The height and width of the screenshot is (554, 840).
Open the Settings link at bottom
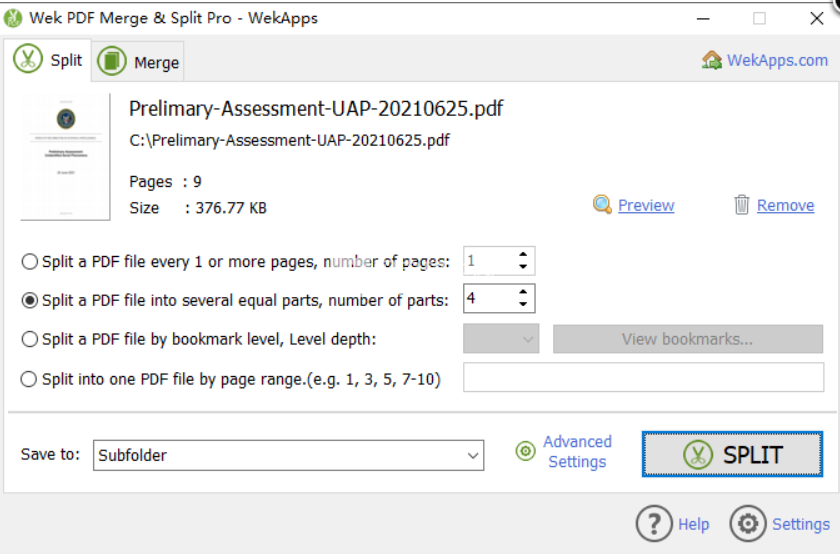click(x=801, y=524)
